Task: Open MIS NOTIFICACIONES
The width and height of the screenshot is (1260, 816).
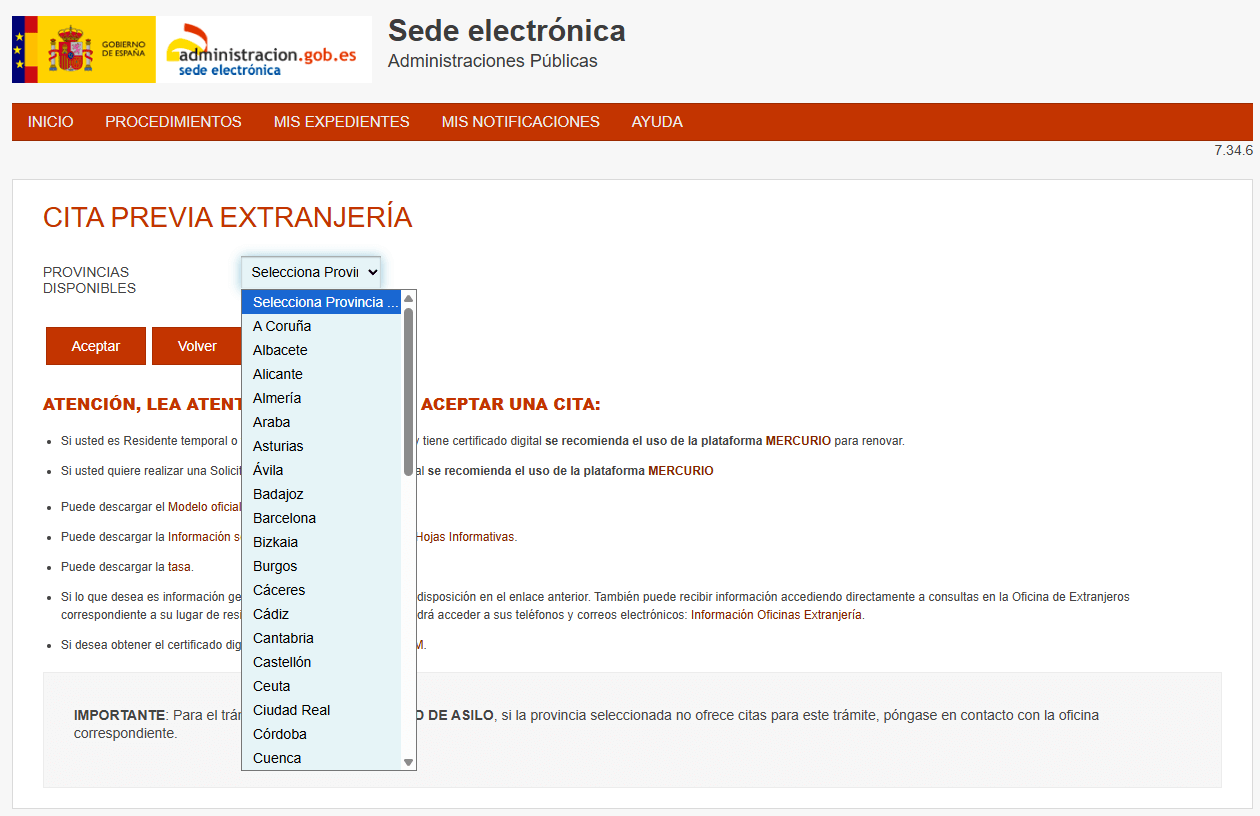Action: click(x=520, y=121)
